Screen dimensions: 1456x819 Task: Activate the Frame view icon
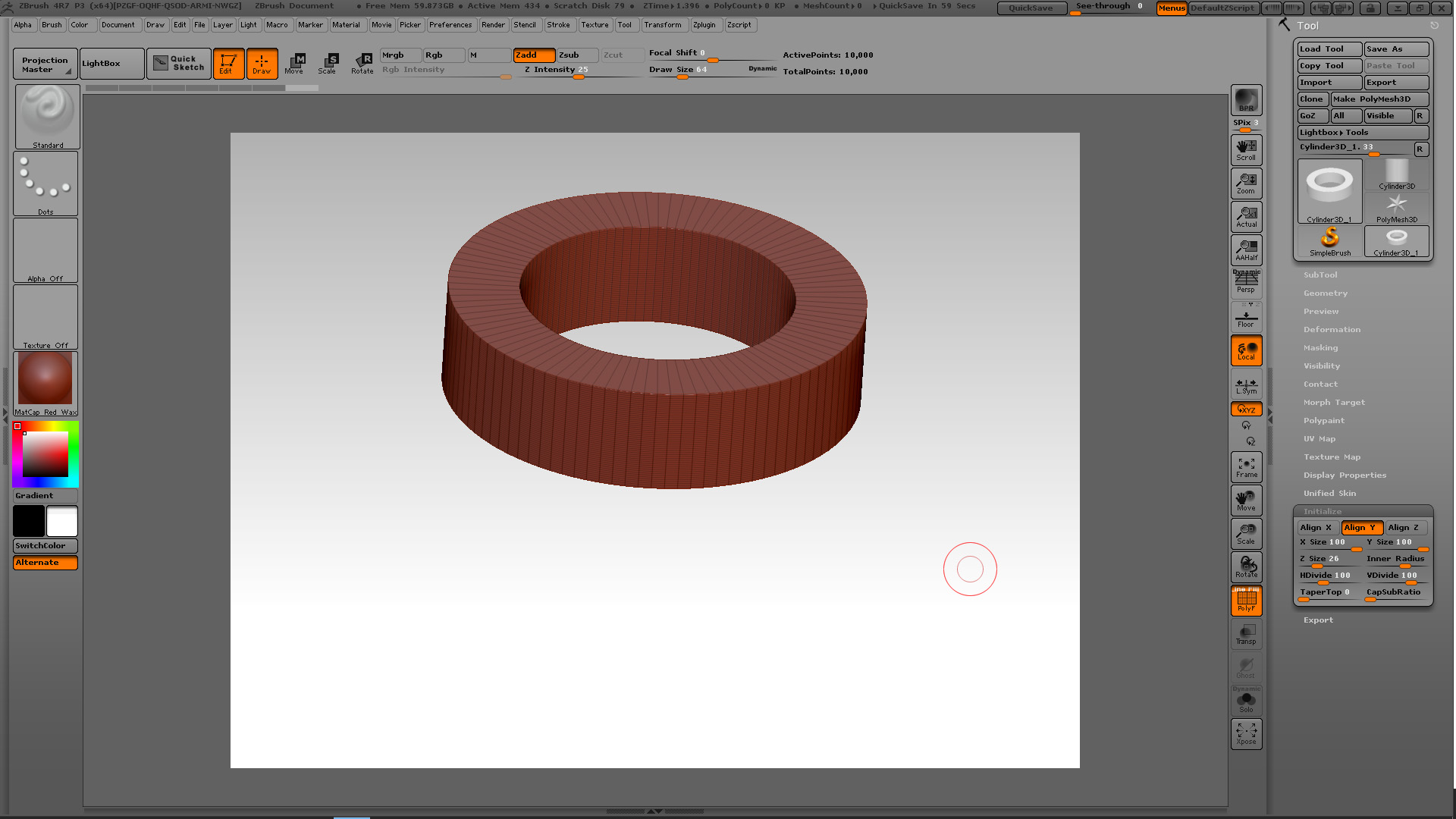click(x=1246, y=467)
